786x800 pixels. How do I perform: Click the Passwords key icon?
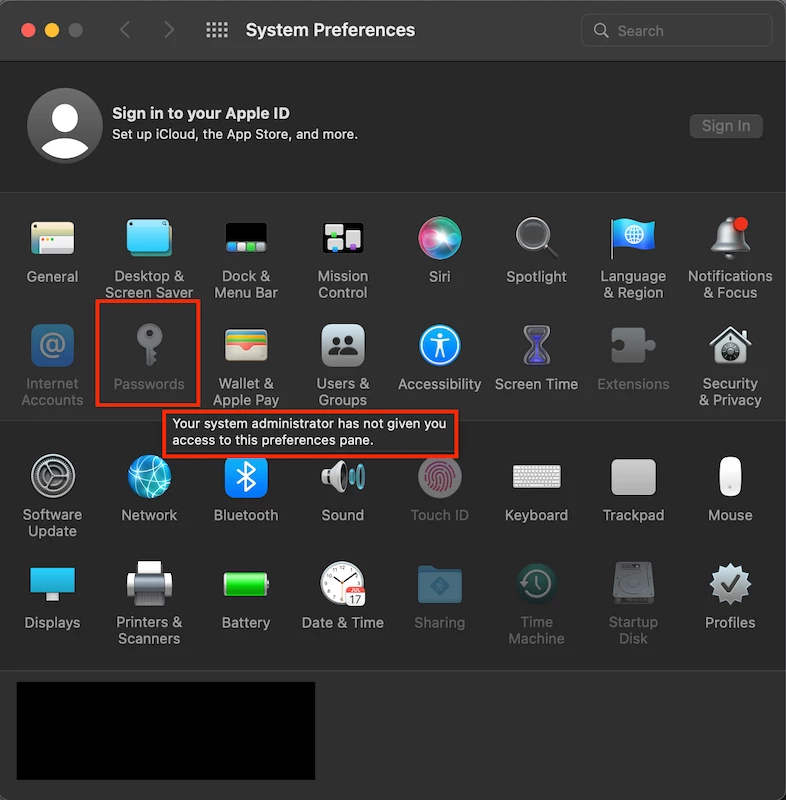(x=149, y=345)
